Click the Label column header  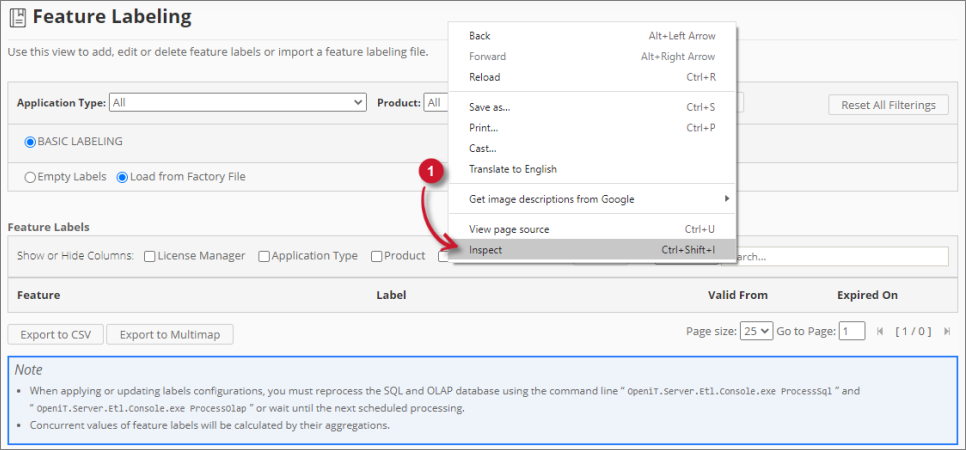pos(391,295)
